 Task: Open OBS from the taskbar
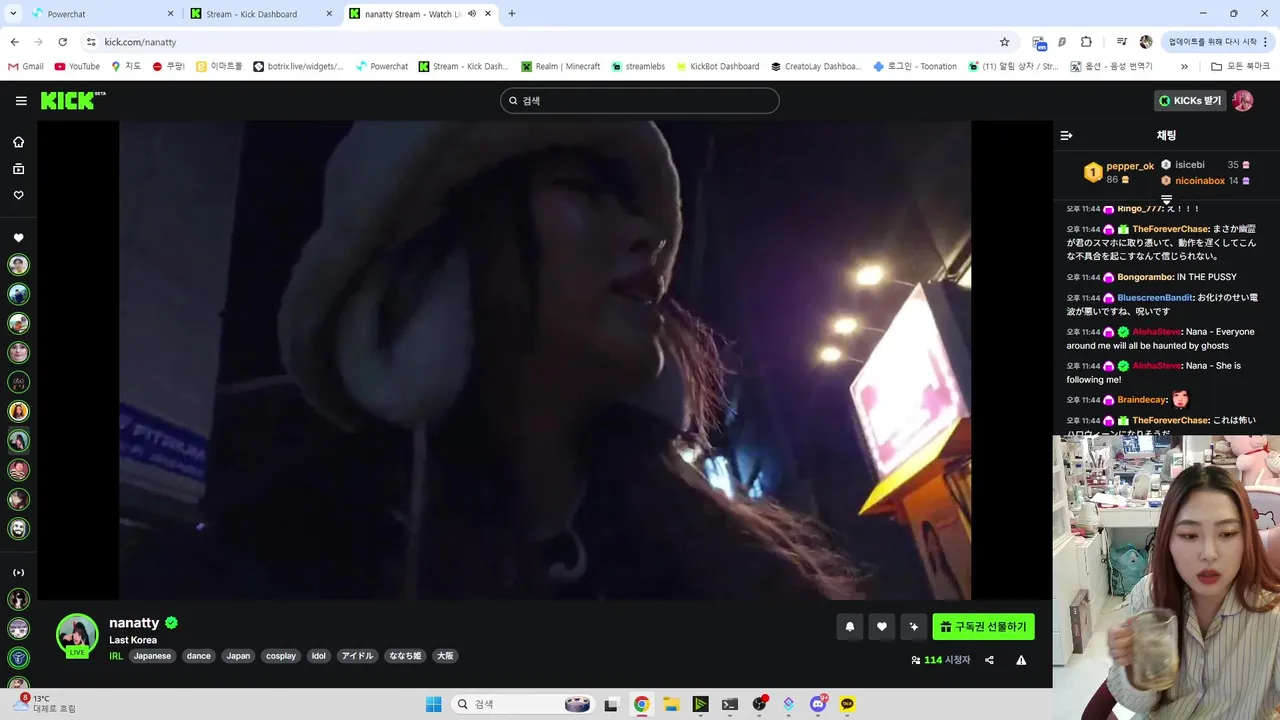(760, 704)
